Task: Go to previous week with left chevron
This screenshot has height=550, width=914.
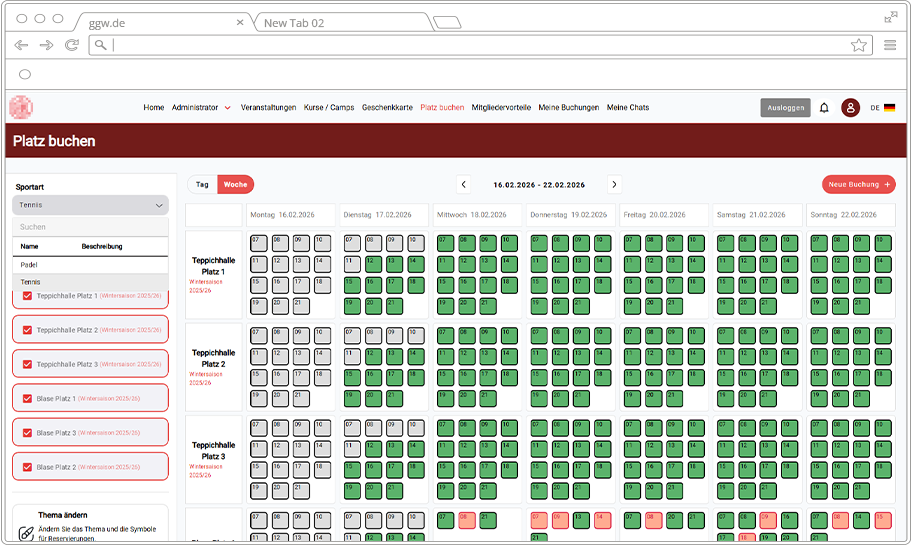Action: 463,185
